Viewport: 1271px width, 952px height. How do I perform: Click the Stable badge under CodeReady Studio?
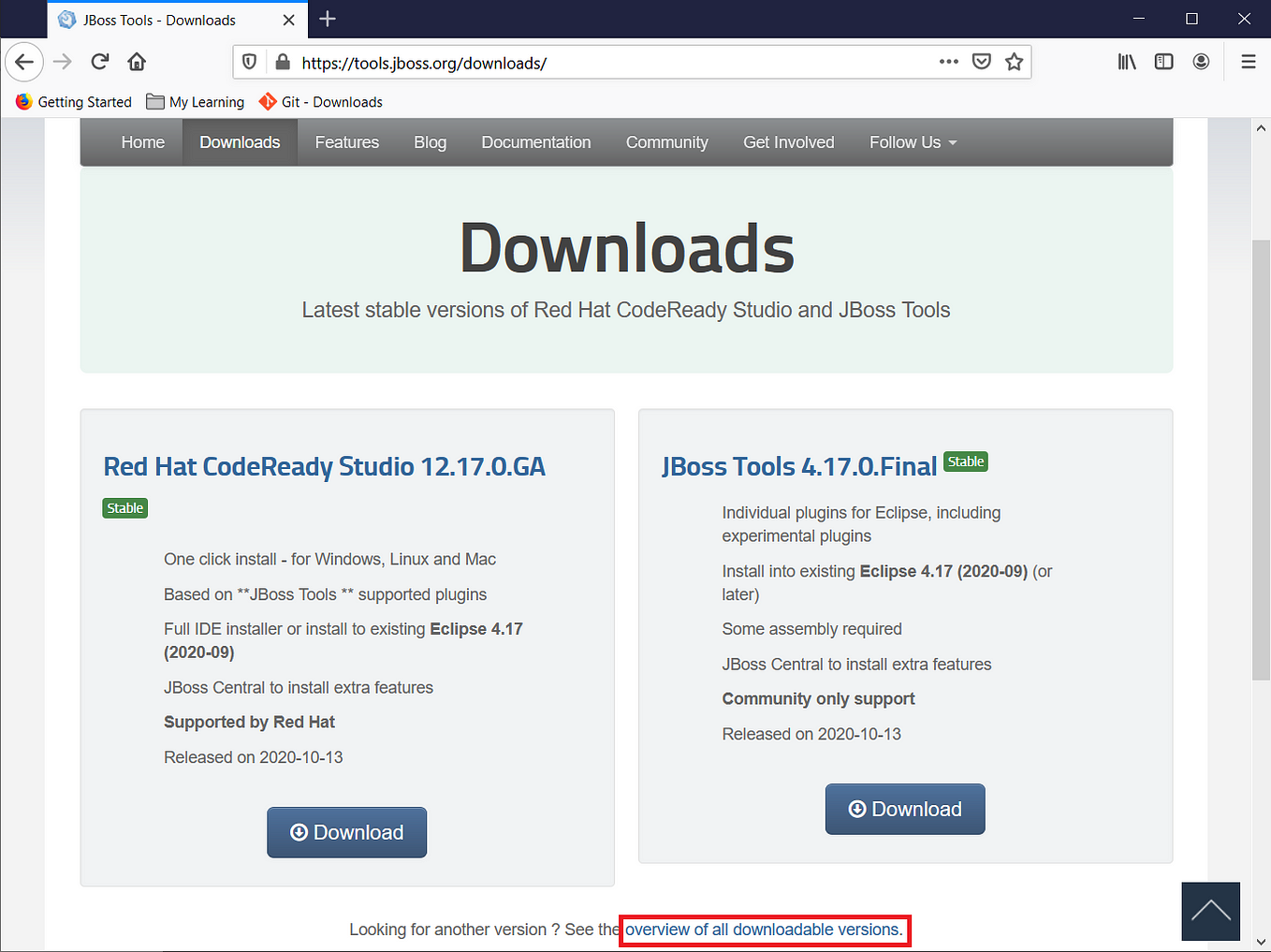point(125,508)
